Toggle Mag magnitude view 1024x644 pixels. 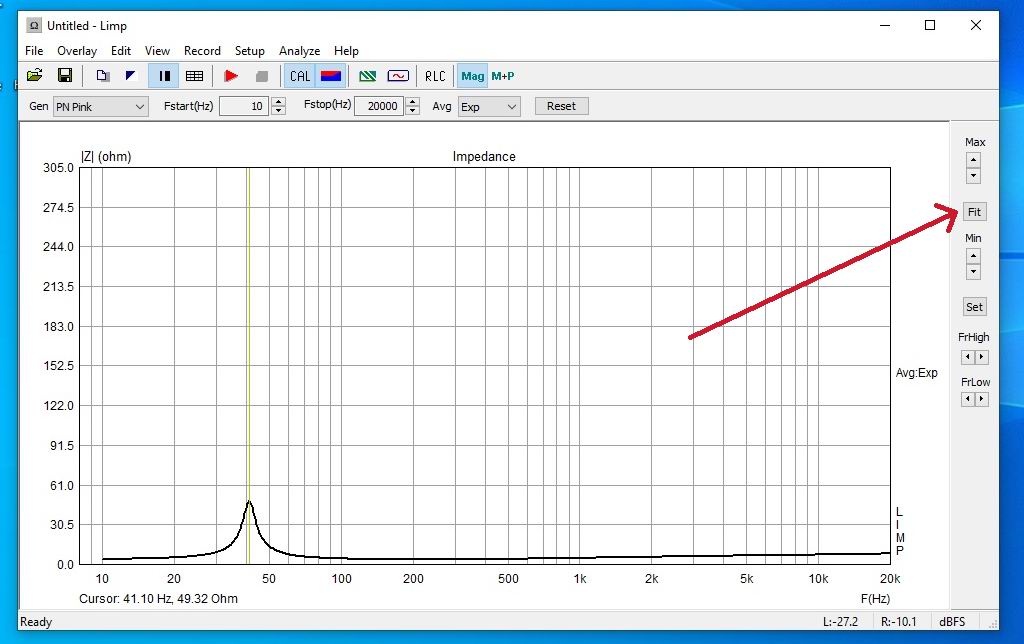[x=472, y=76]
